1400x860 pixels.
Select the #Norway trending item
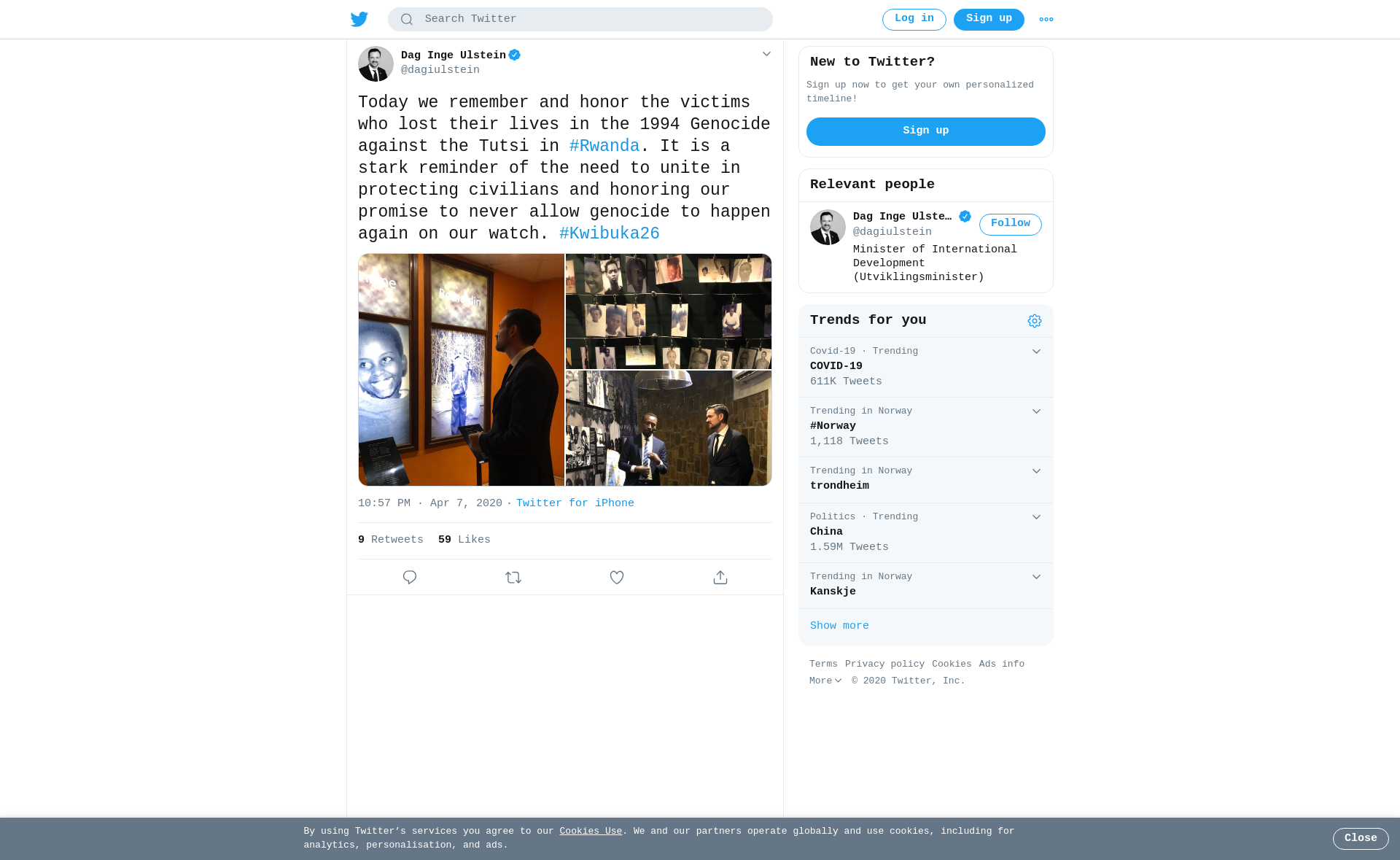[926, 427]
